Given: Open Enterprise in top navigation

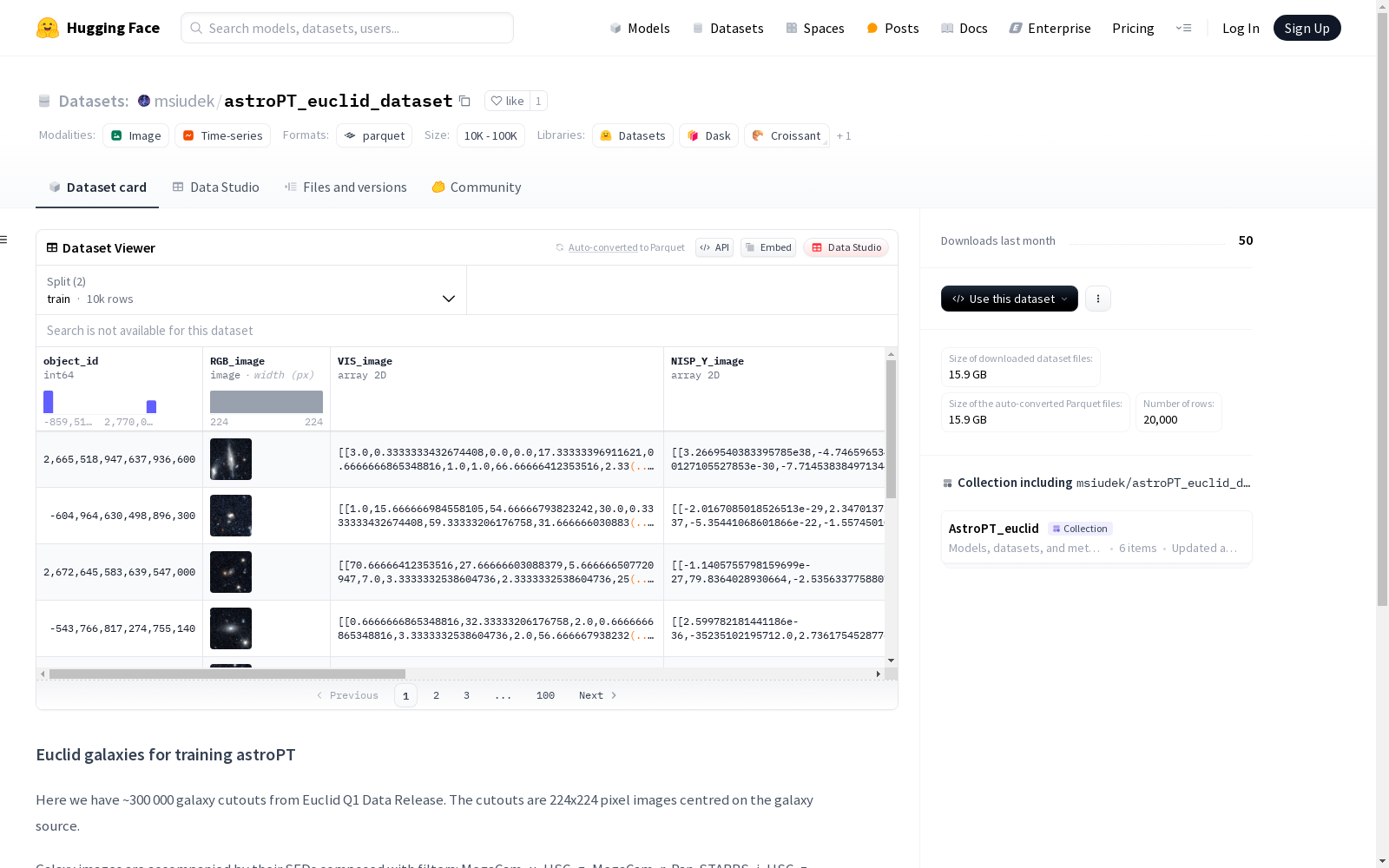Looking at the screenshot, I should 1050,28.
